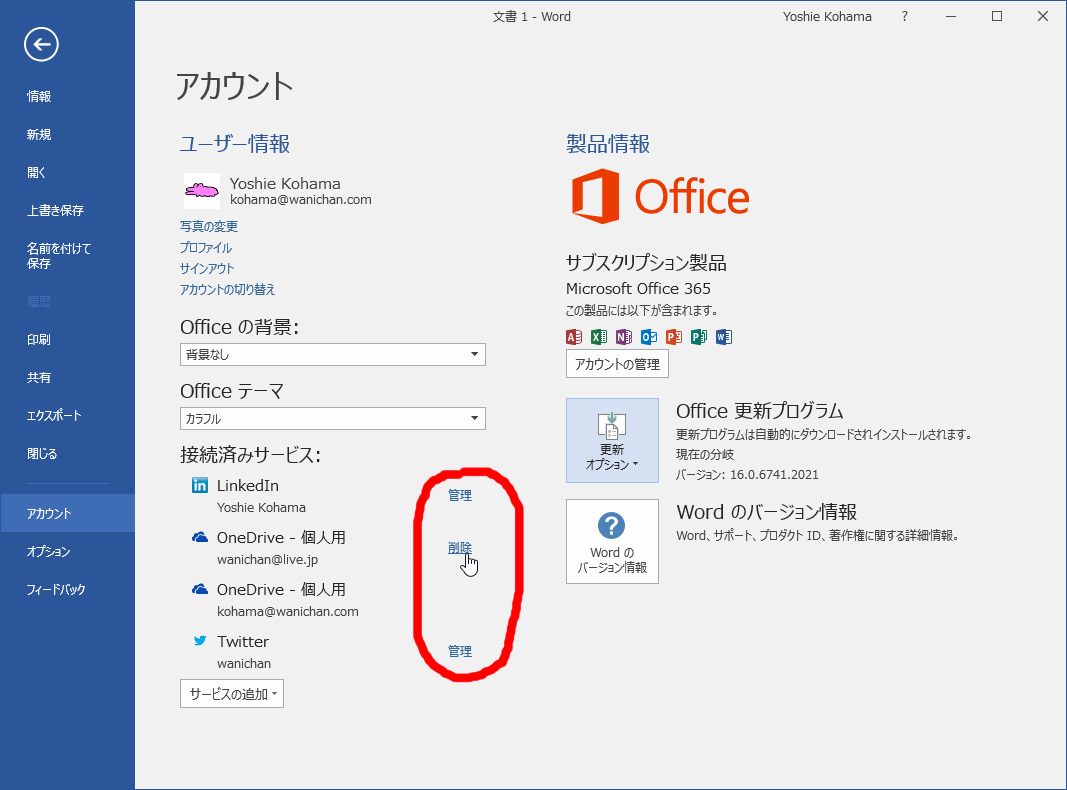This screenshot has width=1067, height=790.
Task: Select 共有 in the sidebar
Action: click(x=39, y=378)
